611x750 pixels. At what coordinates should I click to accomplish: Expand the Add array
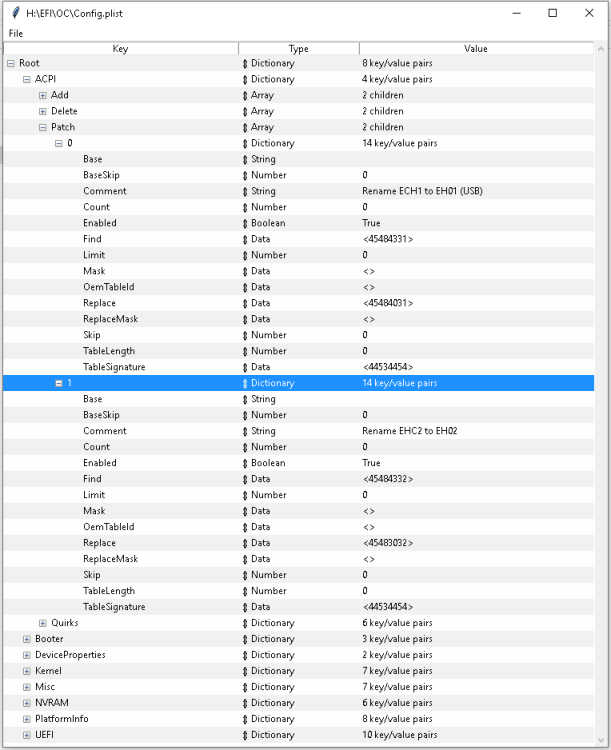[43, 95]
